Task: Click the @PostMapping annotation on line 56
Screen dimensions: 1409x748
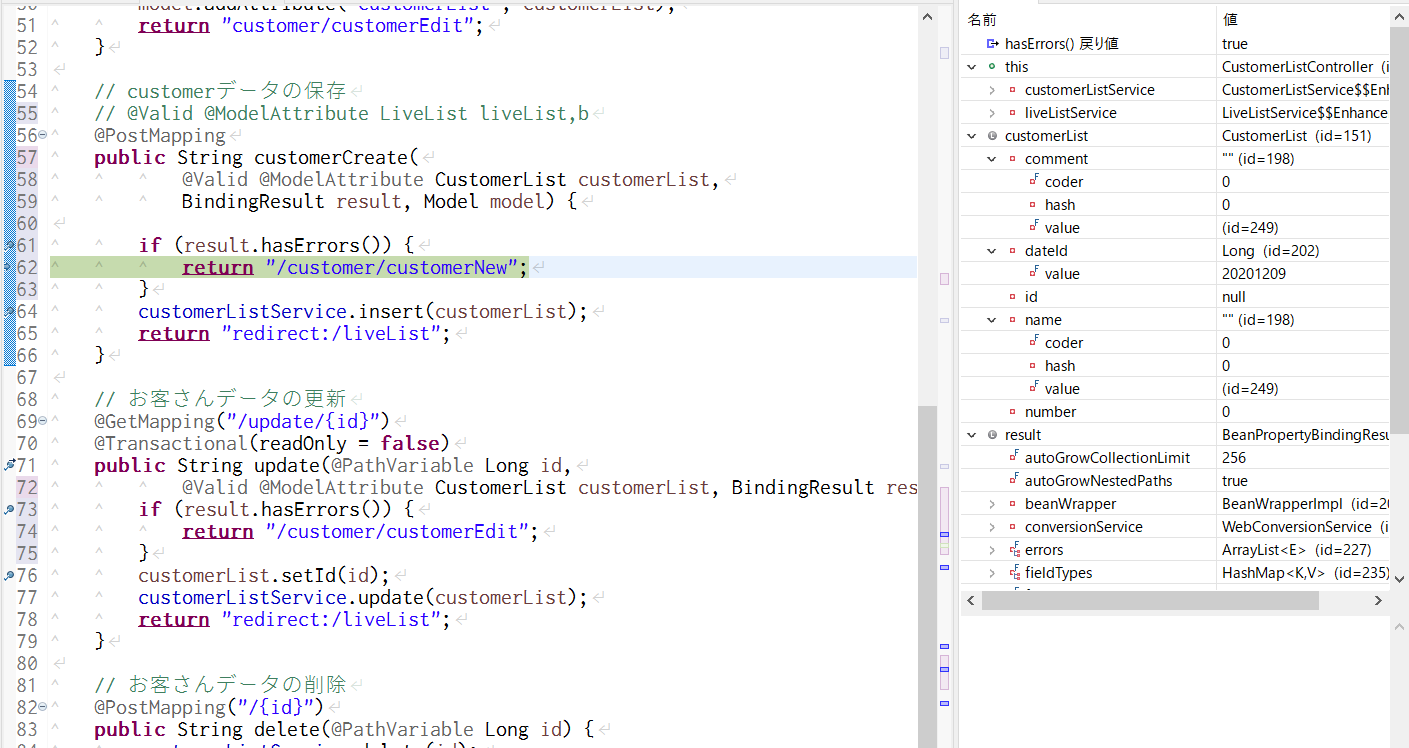Action: [x=160, y=136]
